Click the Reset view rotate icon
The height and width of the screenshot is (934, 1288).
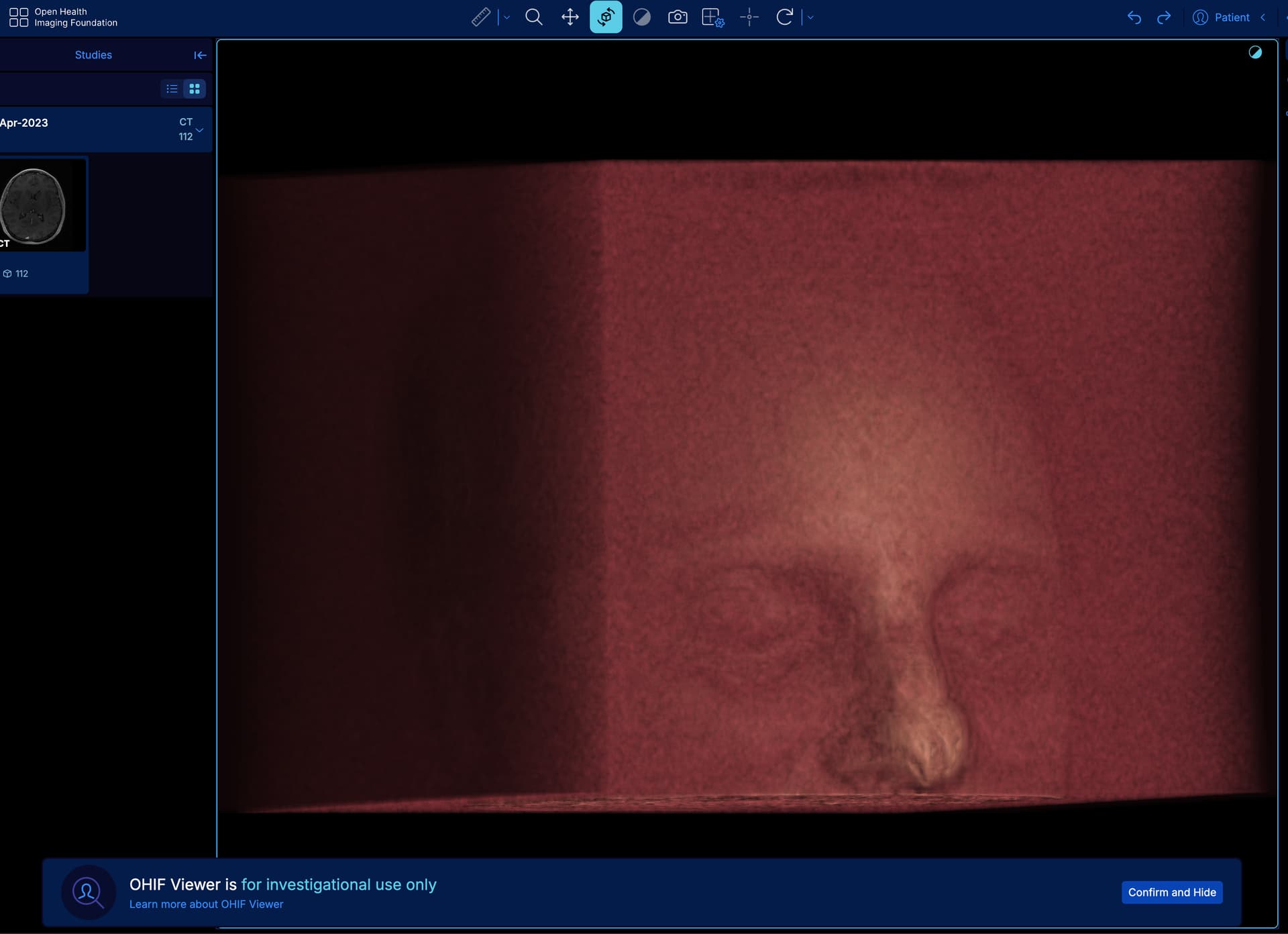(x=785, y=17)
